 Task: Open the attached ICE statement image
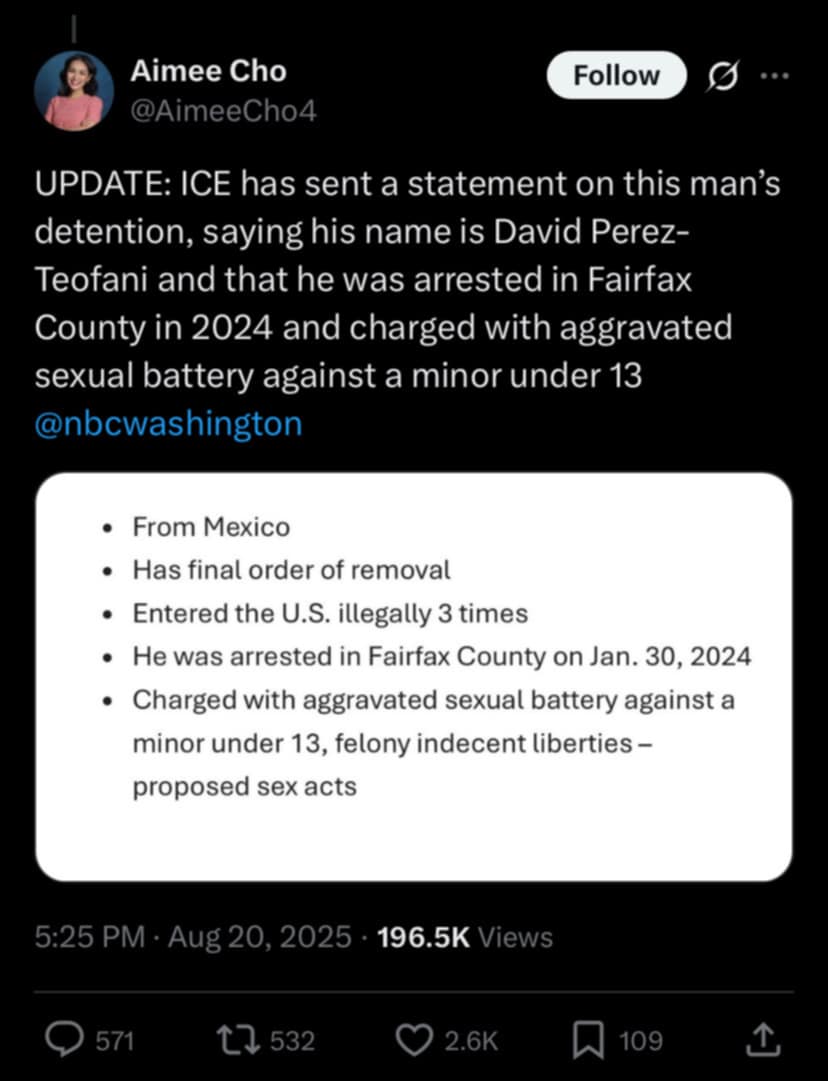414,677
